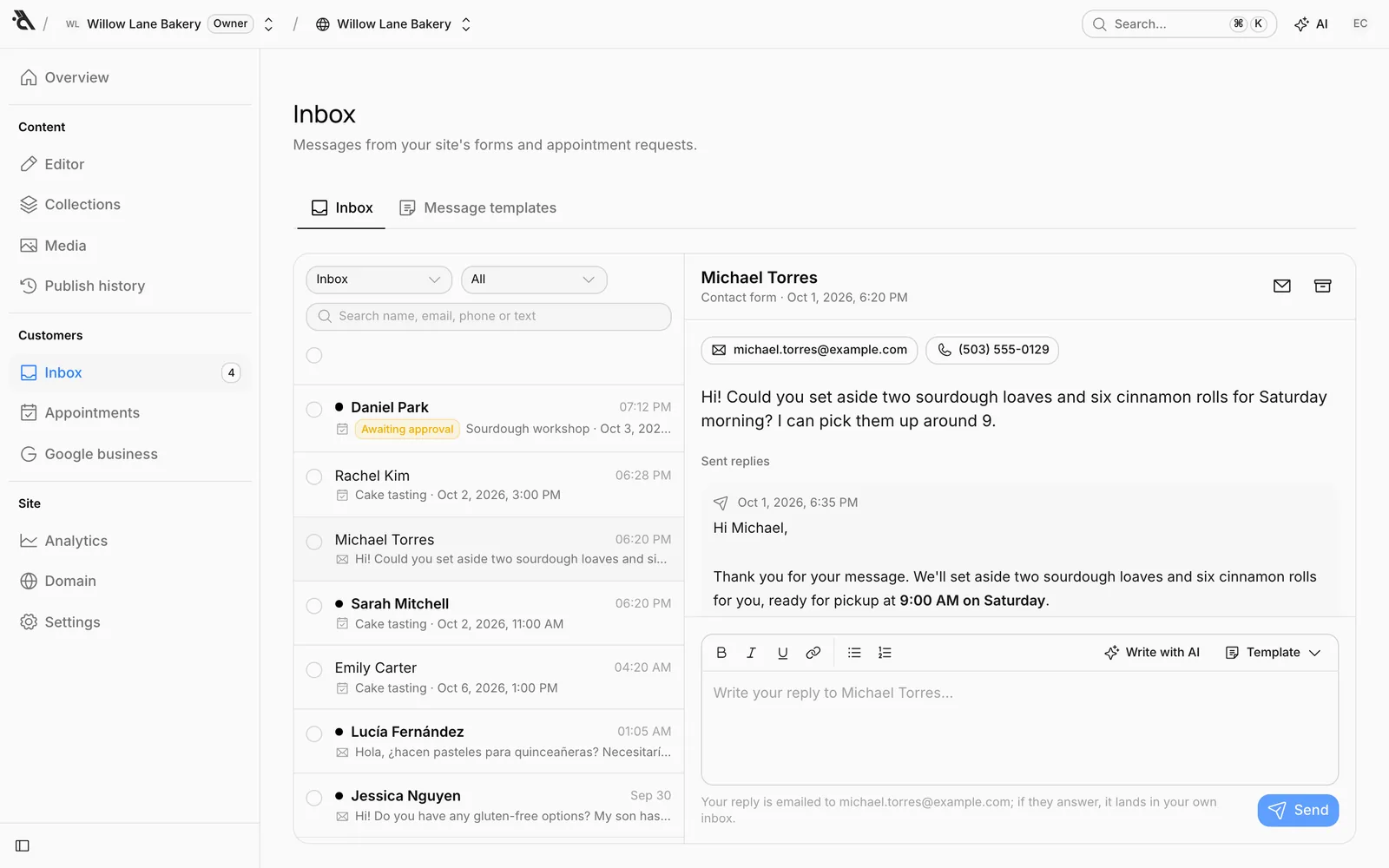This screenshot has height=868, width=1389.
Task: Open the AI assistant in top bar
Action: coord(1311,24)
